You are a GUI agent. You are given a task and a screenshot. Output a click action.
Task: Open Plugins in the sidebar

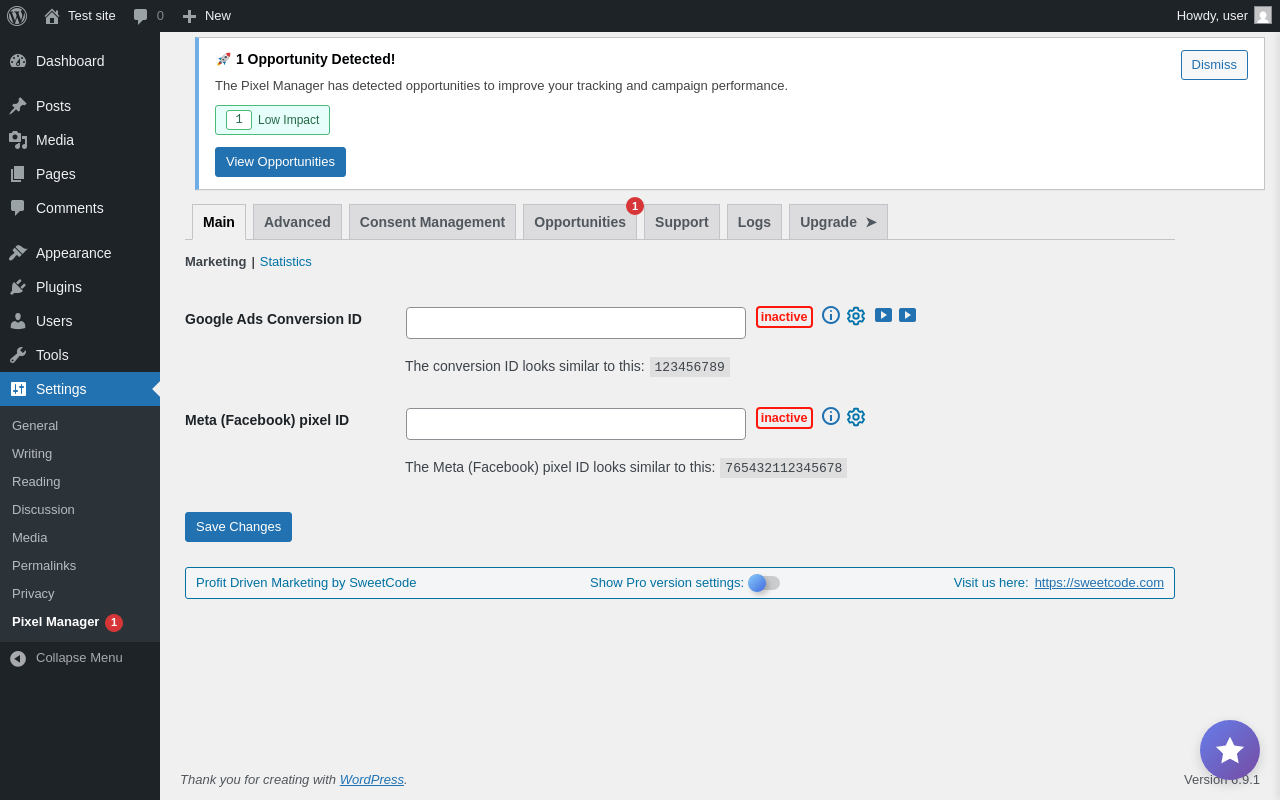(x=59, y=287)
